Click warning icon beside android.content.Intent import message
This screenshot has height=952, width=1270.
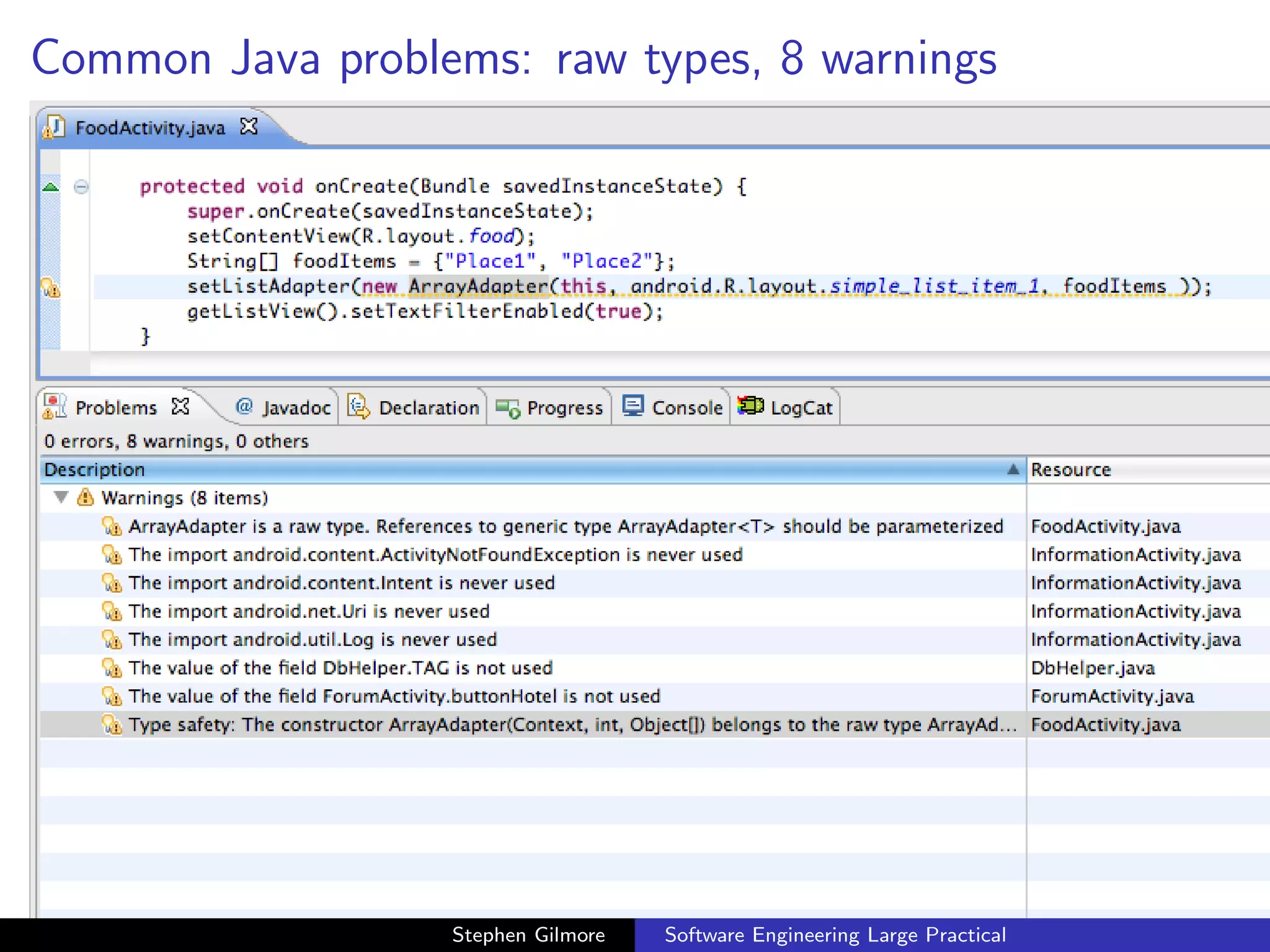[112, 583]
